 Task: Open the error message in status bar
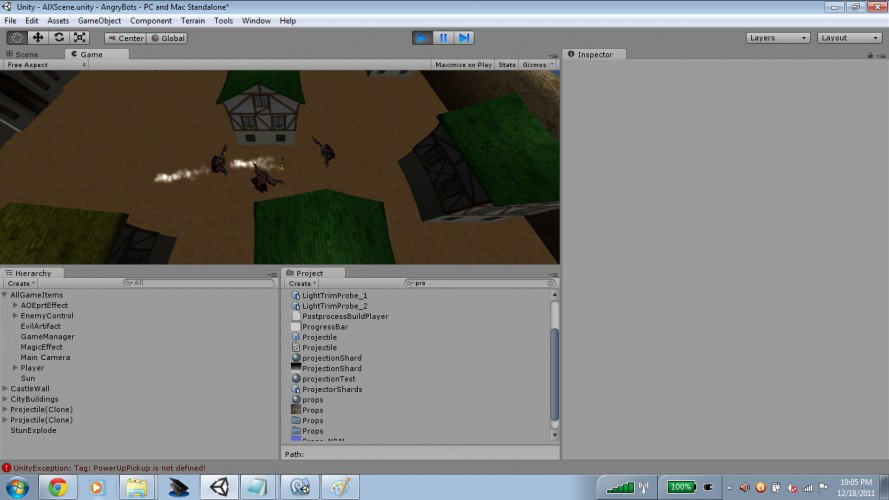click(109, 468)
